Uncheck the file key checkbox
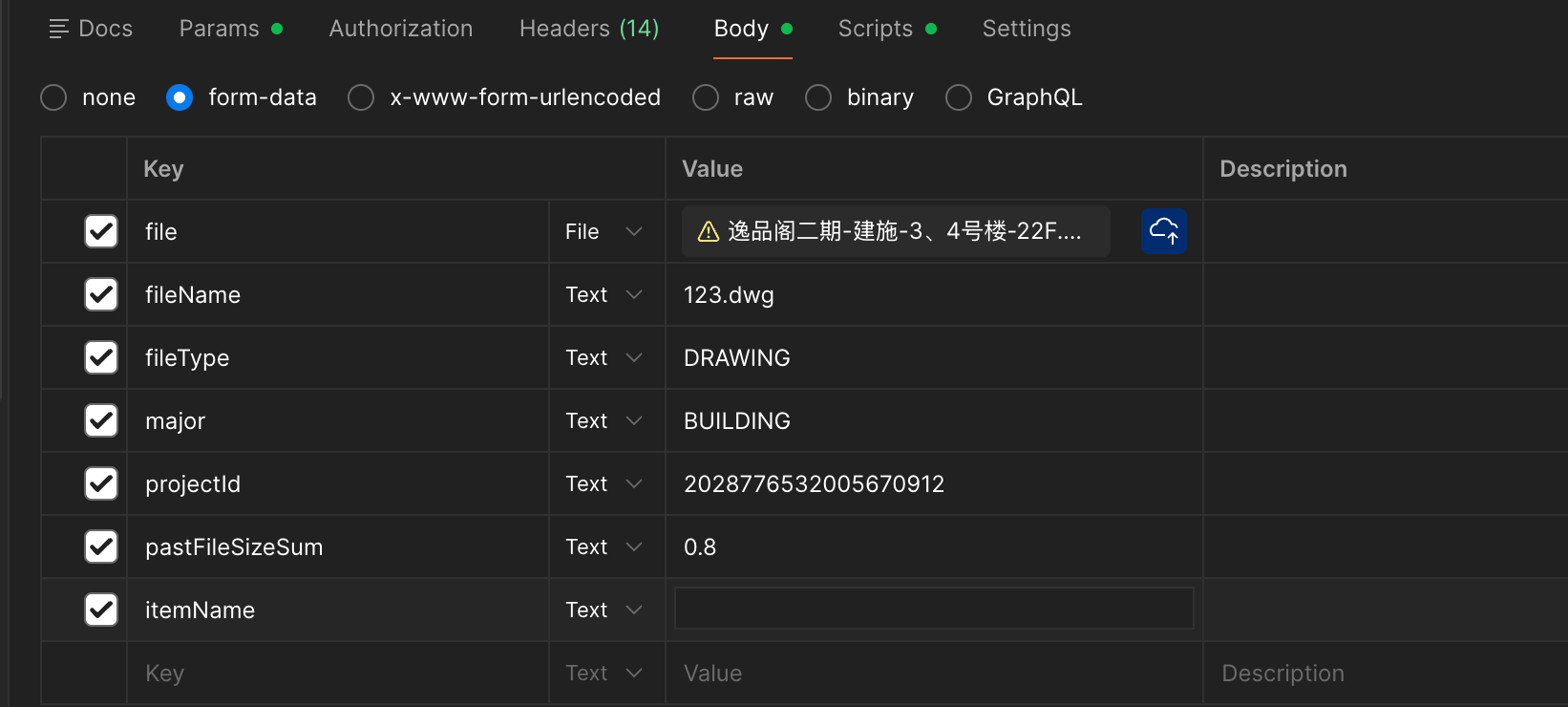This screenshot has width=1568, height=707. click(101, 231)
